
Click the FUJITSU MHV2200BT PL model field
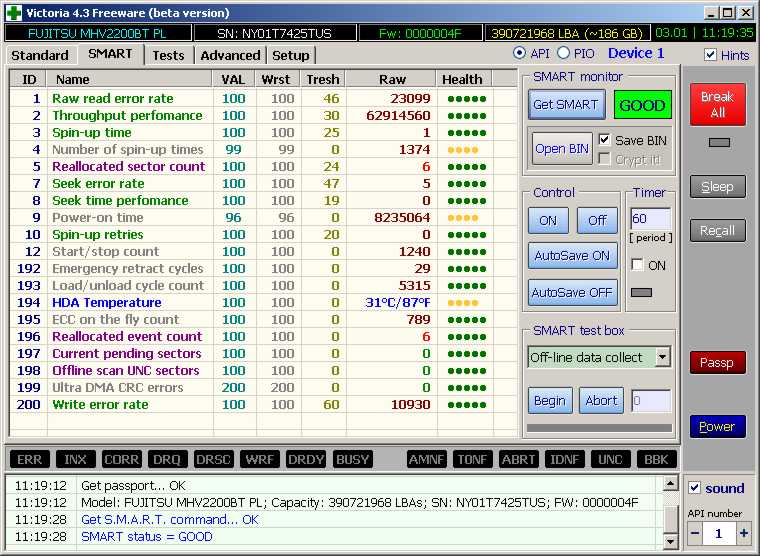[x=97, y=33]
